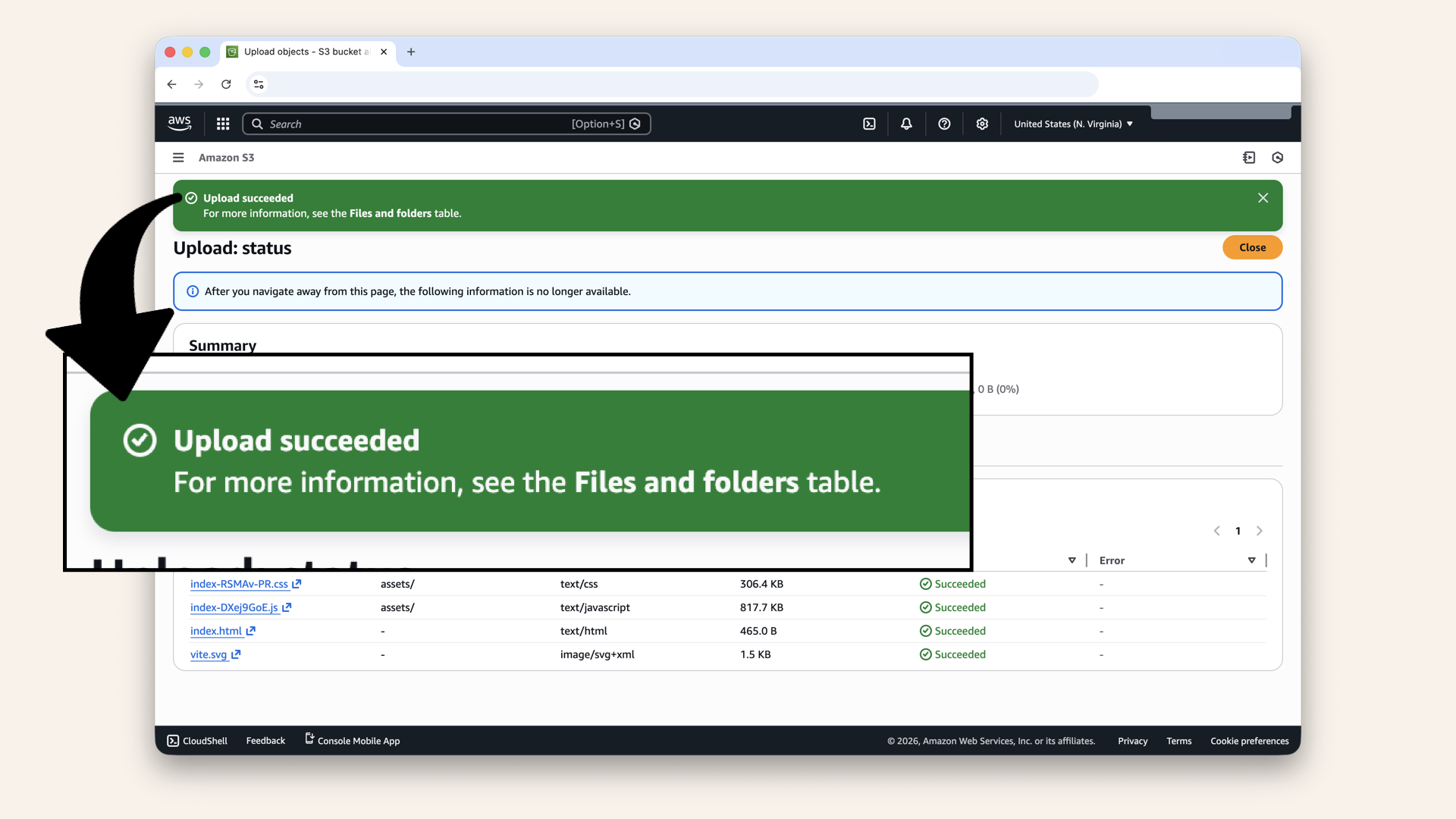Go to next page of files table
The image size is (1456, 819).
pos(1260,531)
